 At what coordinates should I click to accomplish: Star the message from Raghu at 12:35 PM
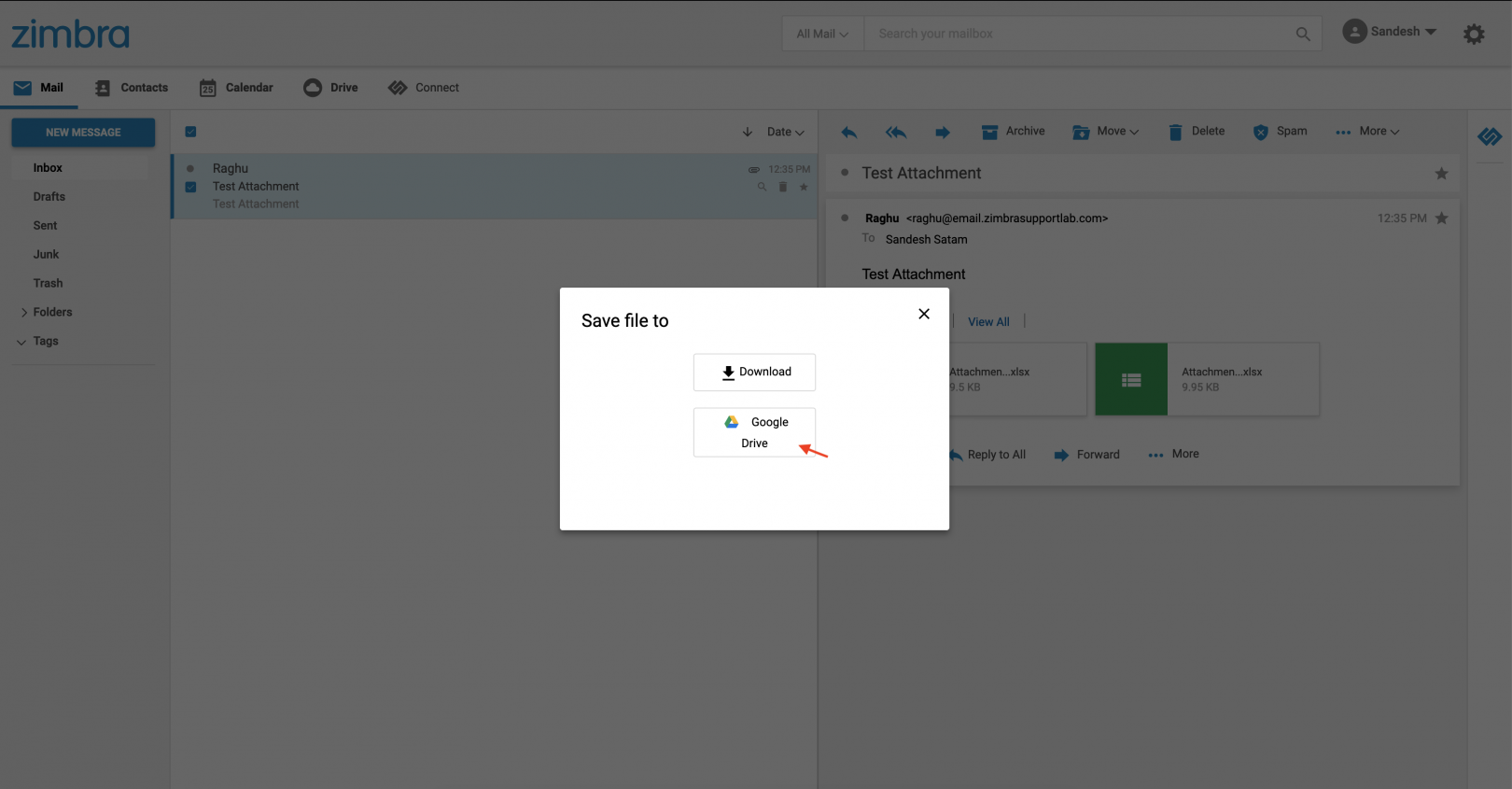(x=1442, y=218)
